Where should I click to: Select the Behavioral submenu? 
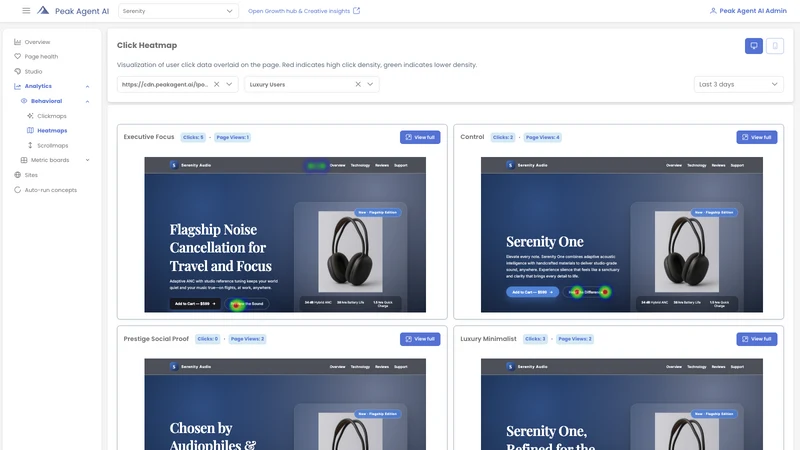coord(46,101)
